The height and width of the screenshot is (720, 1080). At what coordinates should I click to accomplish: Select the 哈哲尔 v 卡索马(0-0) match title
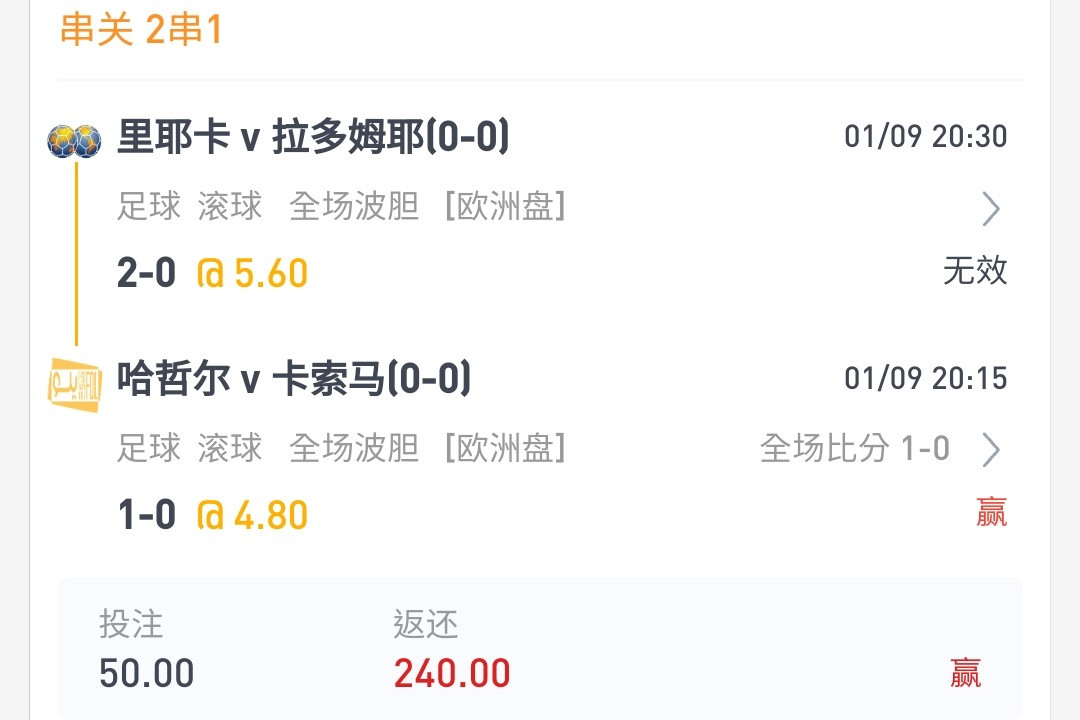[x=294, y=378]
